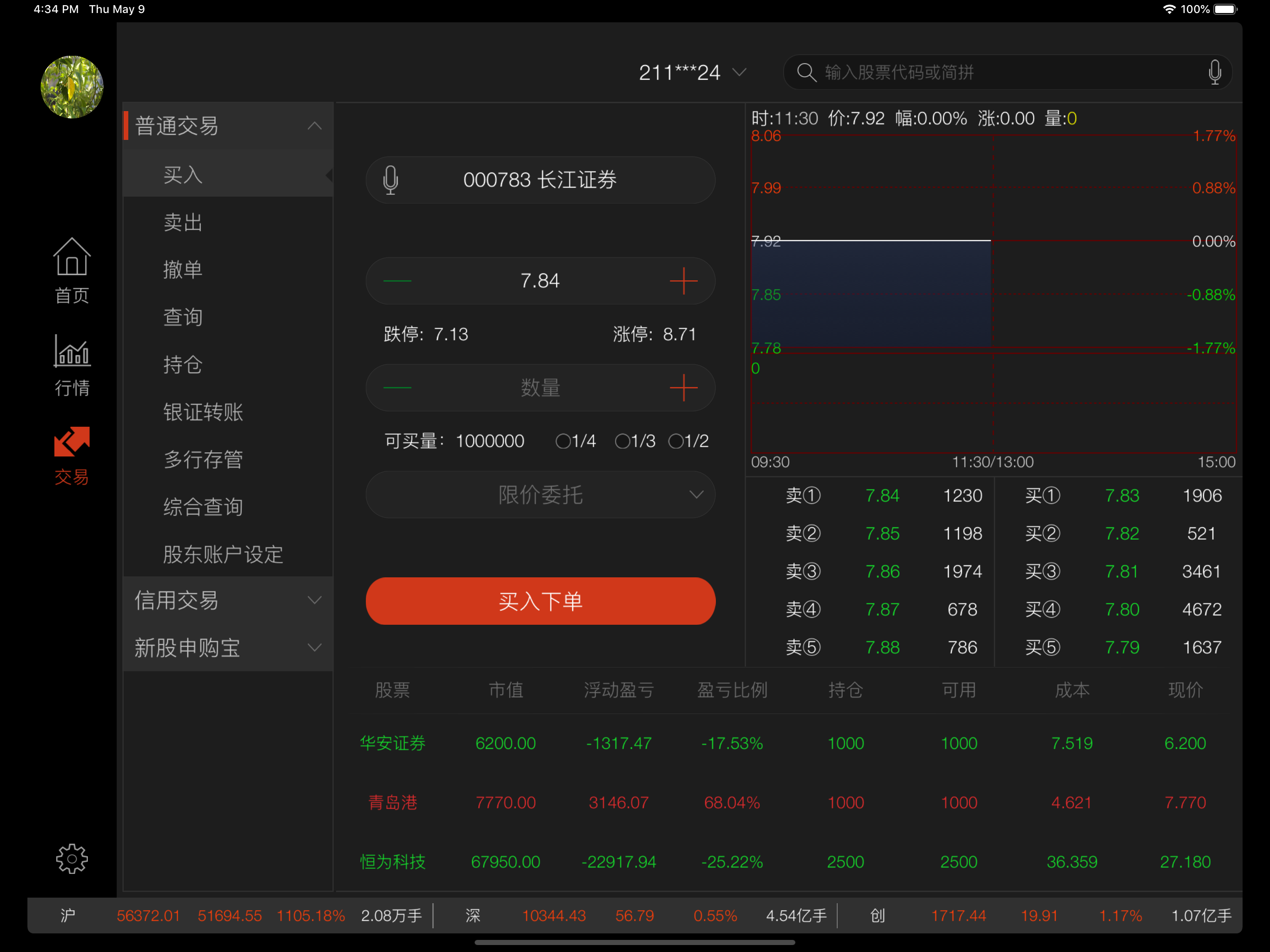Tap microphone icon beside 000783 长江证券
The height and width of the screenshot is (952, 1270).
click(x=390, y=180)
